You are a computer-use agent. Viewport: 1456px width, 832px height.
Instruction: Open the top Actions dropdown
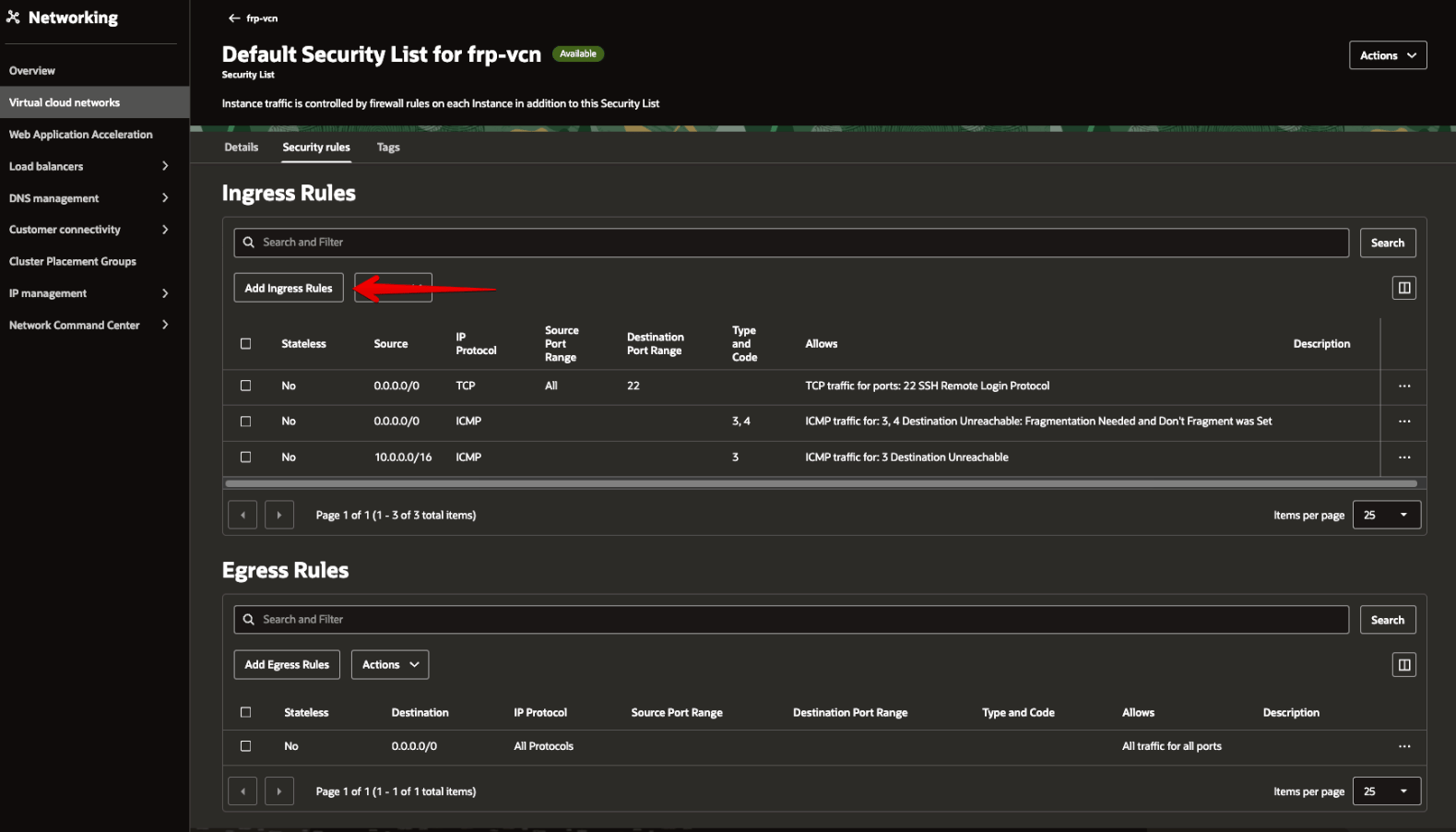tap(1388, 55)
